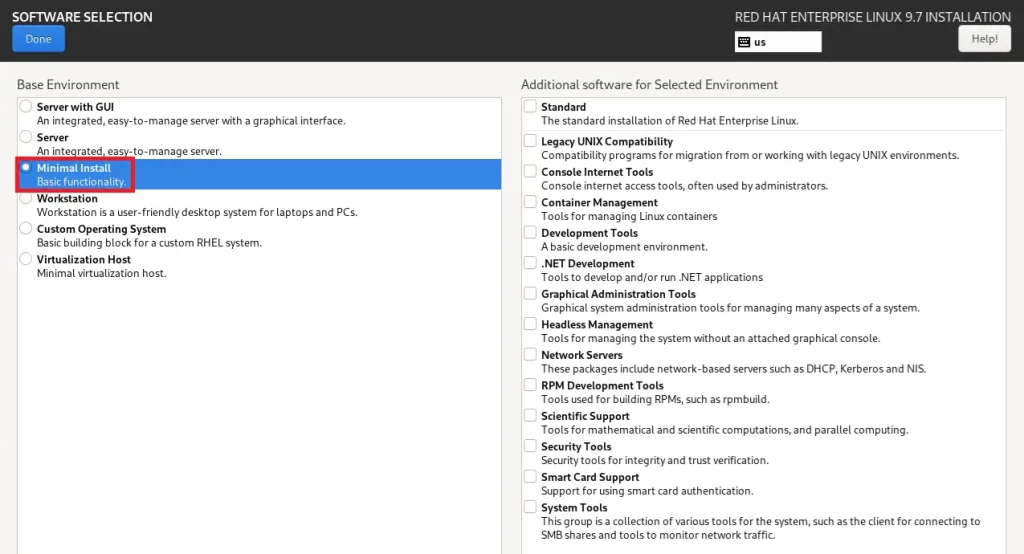Viewport: 1024px width, 554px height.
Task: Choose the Server base environment
Action: click(26, 137)
